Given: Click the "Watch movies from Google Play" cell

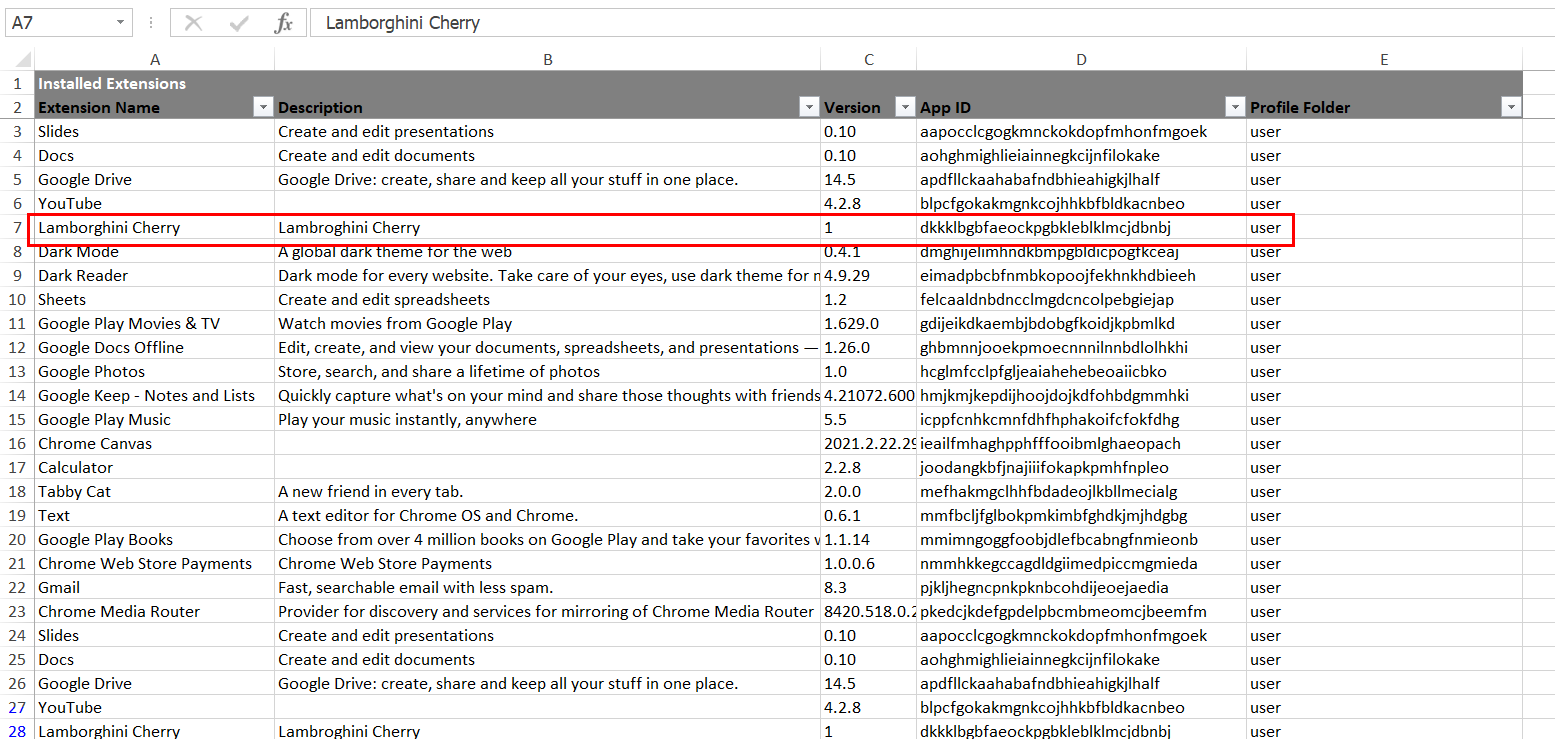Looking at the screenshot, I should pyautogui.click(x=548, y=323).
